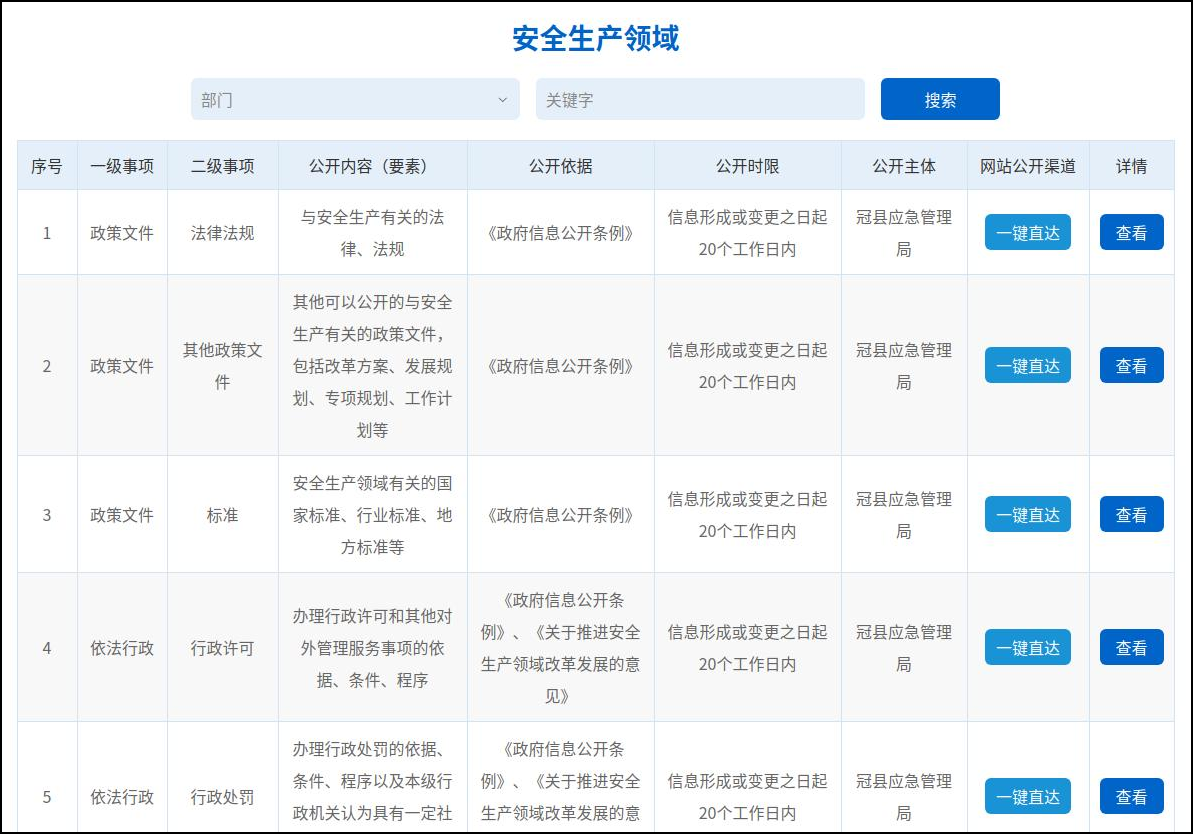Open 查看 for row 4 行政许可
1193x834 pixels.
[x=1131, y=648]
